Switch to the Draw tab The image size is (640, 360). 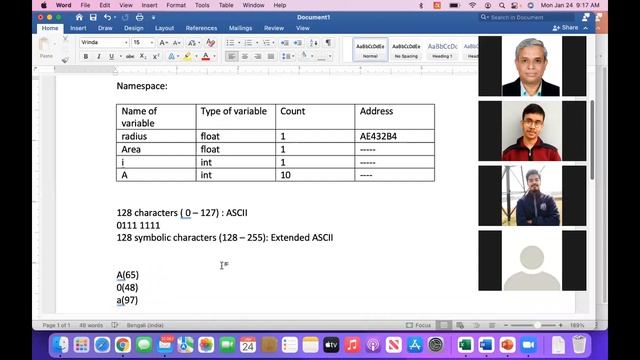click(105, 28)
